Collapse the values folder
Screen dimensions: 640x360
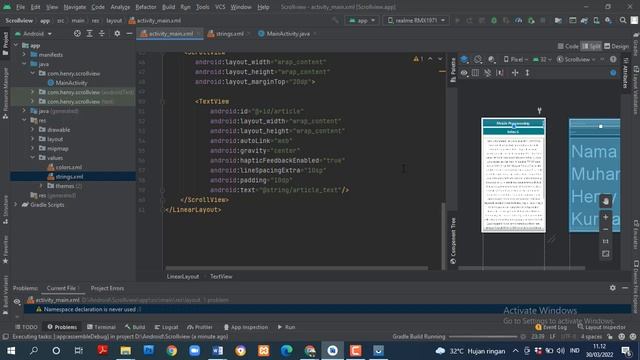tap(33, 158)
